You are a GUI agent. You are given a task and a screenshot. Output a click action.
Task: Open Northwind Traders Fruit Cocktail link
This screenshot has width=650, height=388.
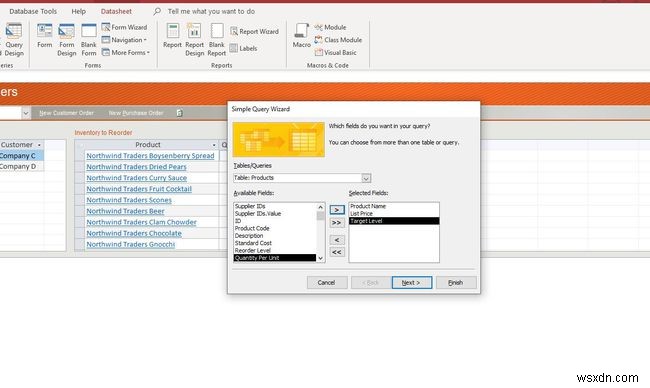pyautogui.click(x=139, y=189)
